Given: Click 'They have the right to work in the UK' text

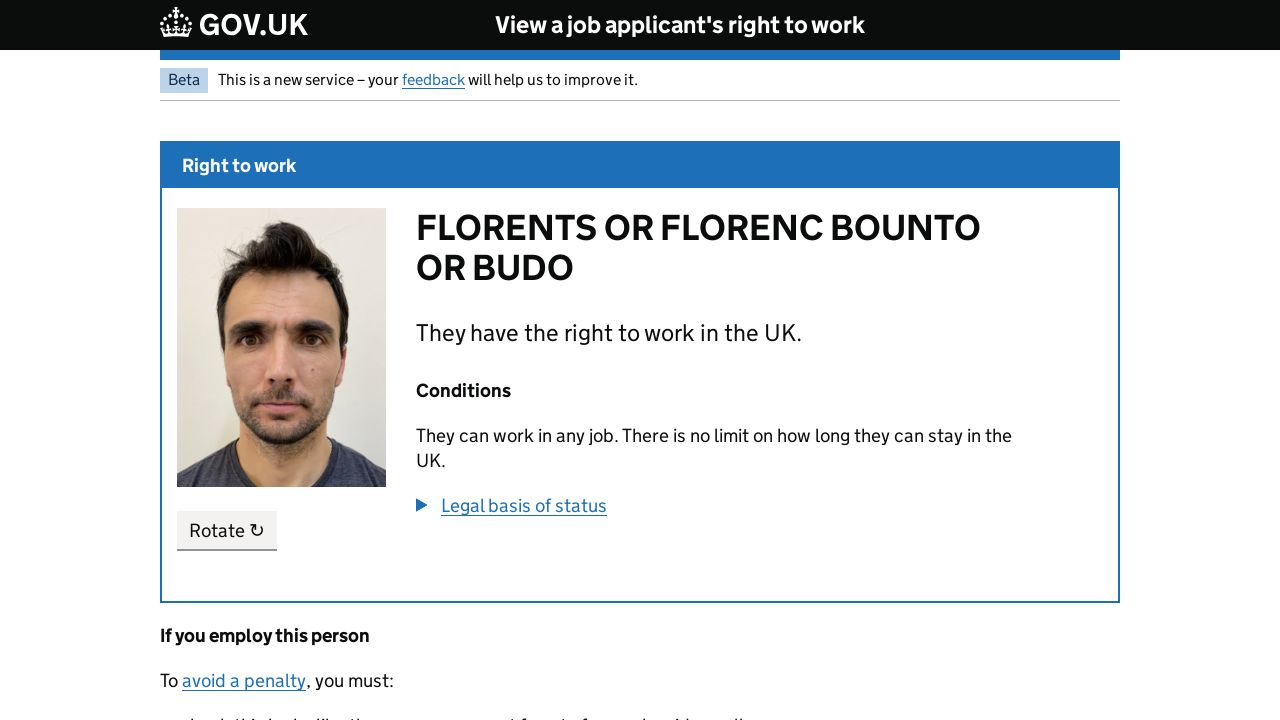Looking at the screenshot, I should pyautogui.click(x=608, y=333).
